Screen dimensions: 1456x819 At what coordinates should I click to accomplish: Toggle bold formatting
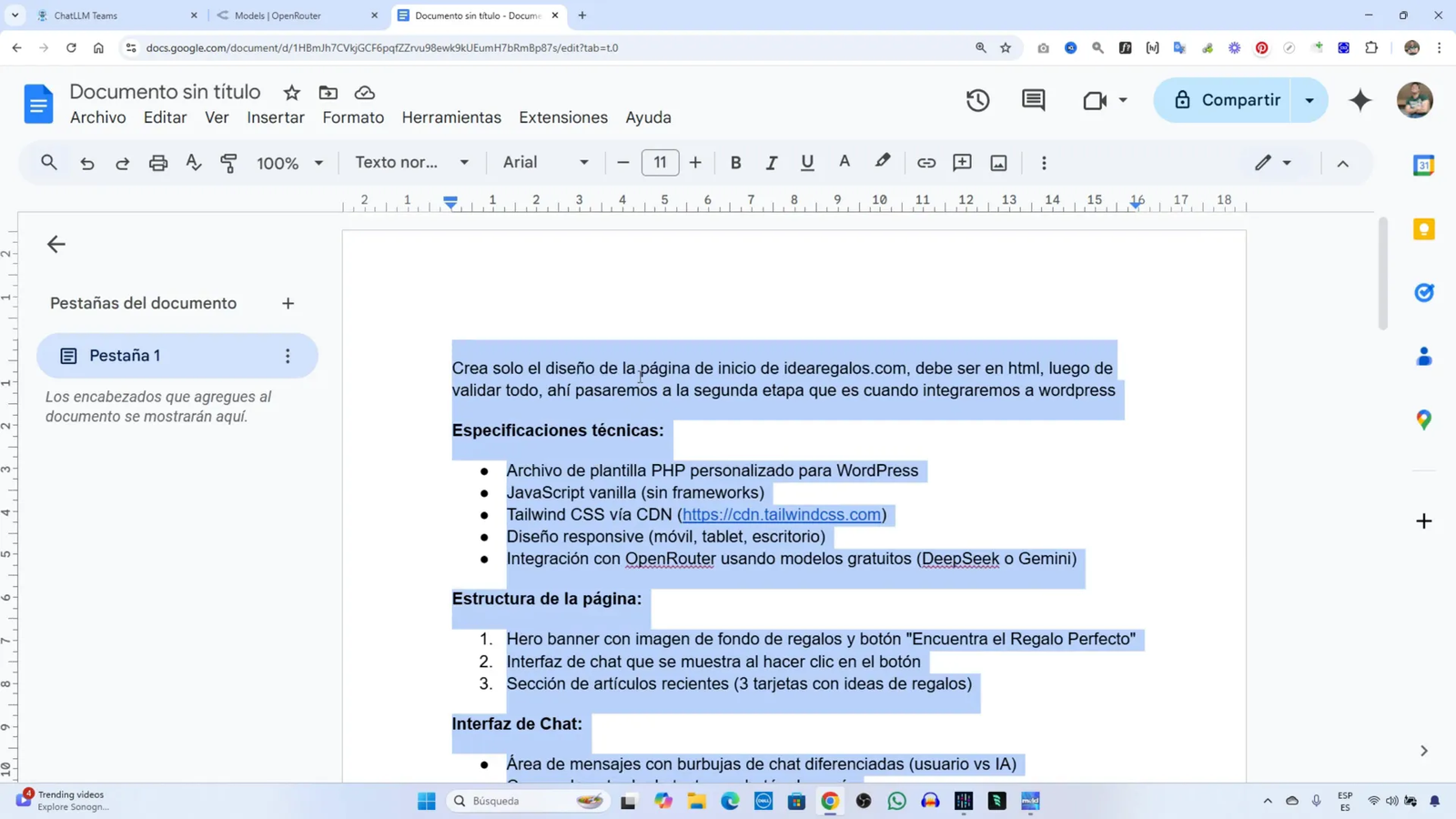(735, 163)
